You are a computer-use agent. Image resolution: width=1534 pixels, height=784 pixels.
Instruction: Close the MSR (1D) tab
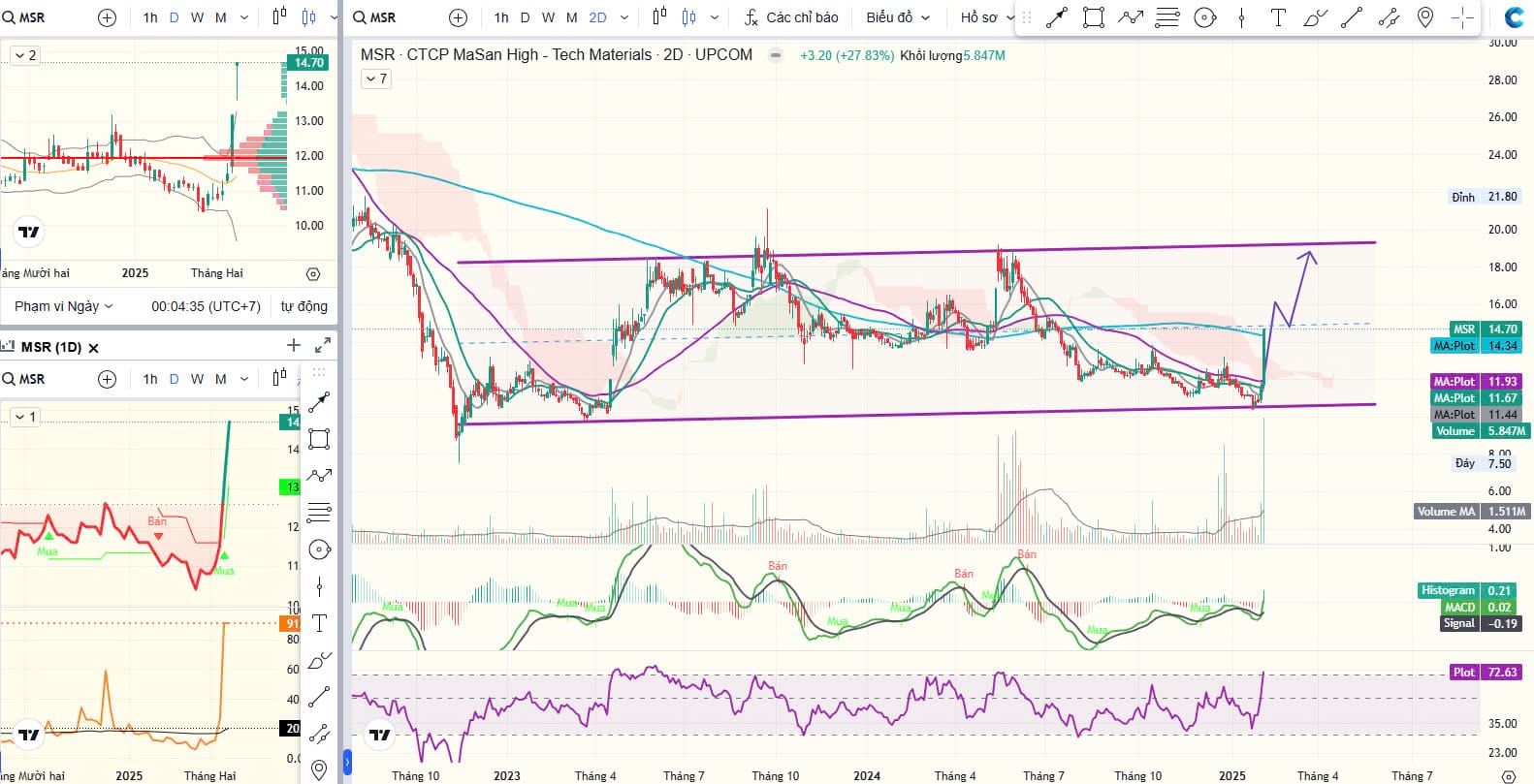tap(94, 347)
